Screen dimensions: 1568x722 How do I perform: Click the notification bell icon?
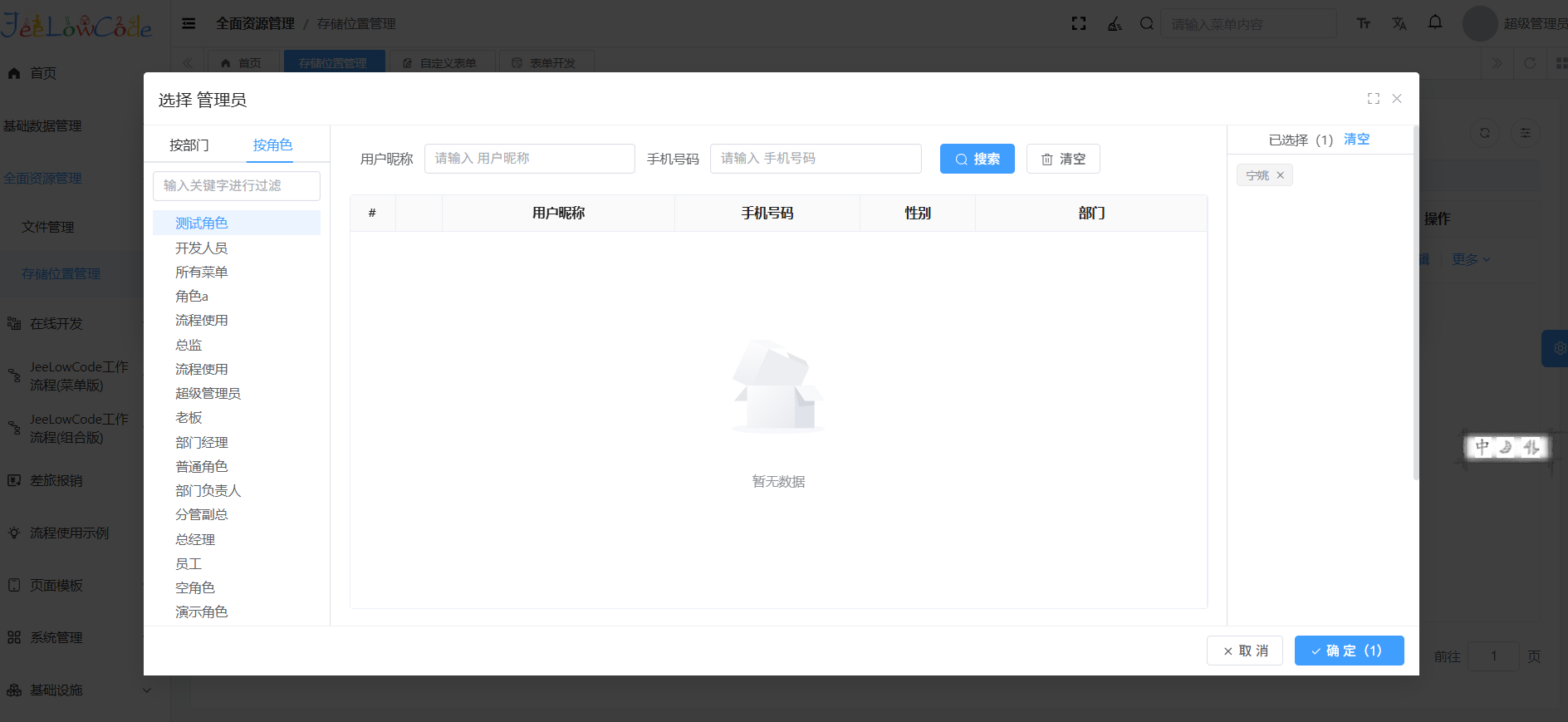[1434, 23]
